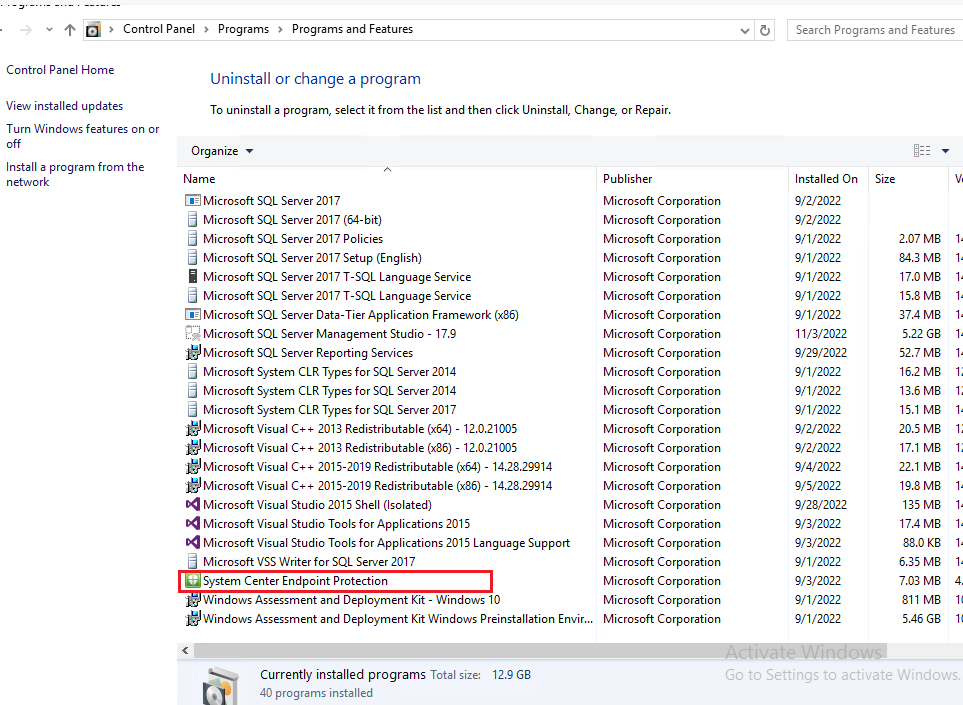Sort by Size column header
The image size is (963, 705).
pos(908,179)
